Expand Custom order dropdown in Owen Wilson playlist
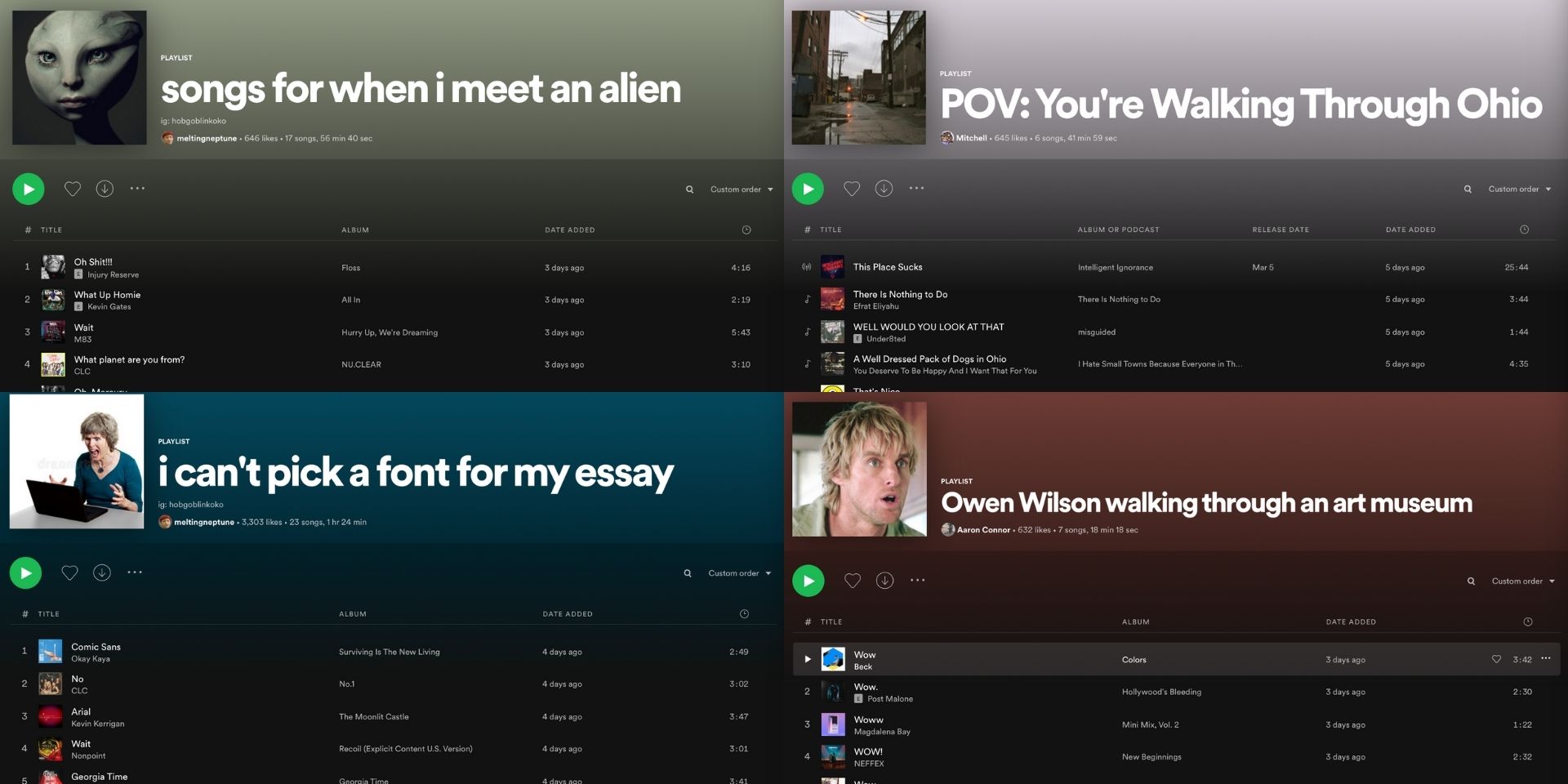 pyautogui.click(x=1523, y=581)
